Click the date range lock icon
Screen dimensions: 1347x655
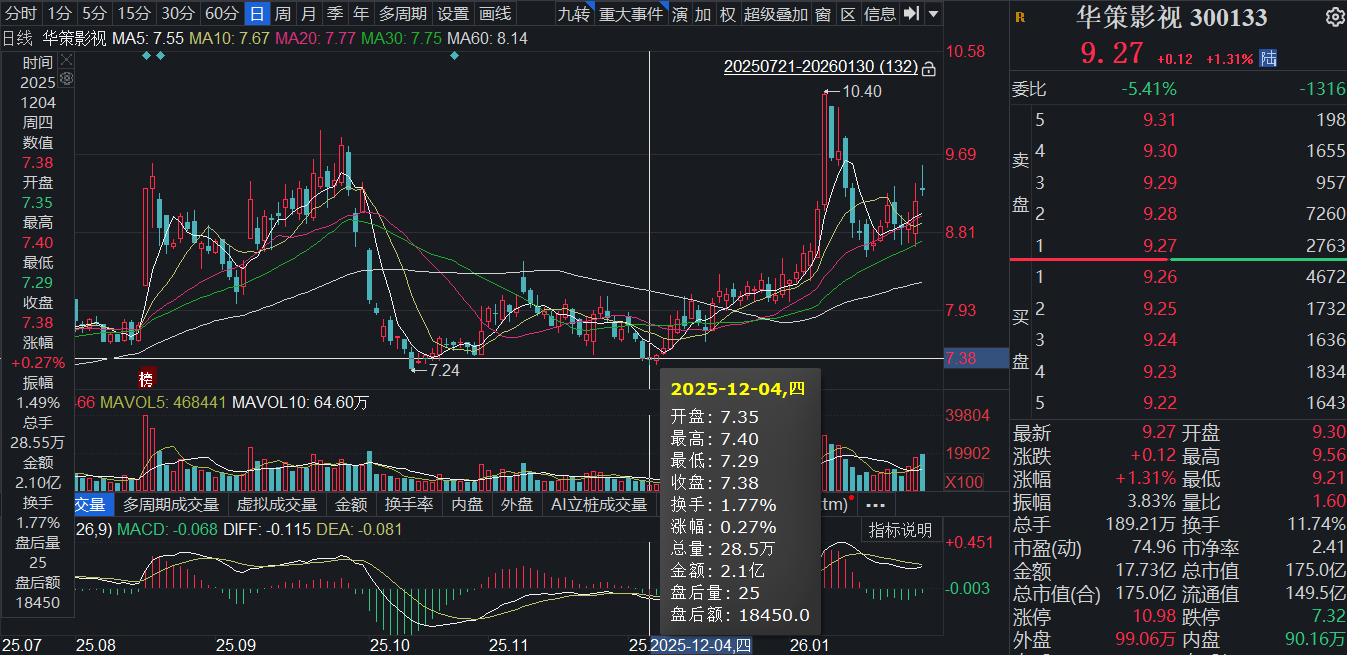pyautogui.click(x=928, y=68)
